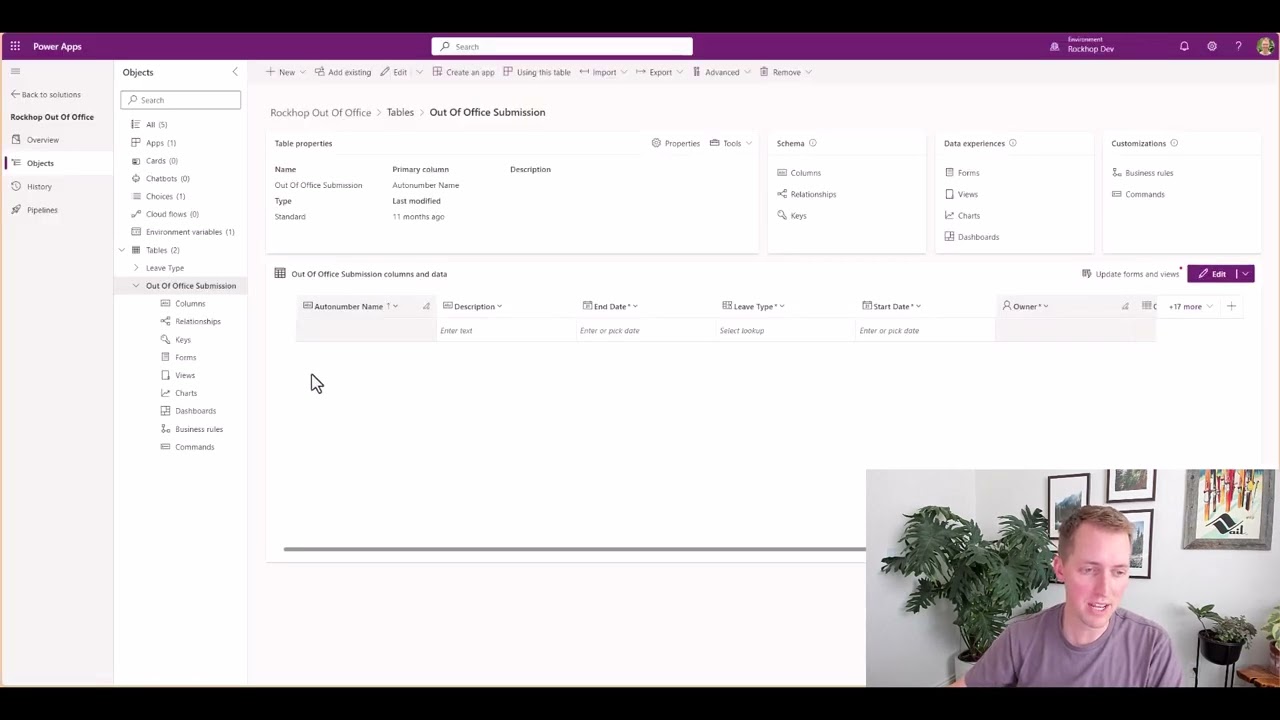Click the purple Edit button

[1212, 274]
